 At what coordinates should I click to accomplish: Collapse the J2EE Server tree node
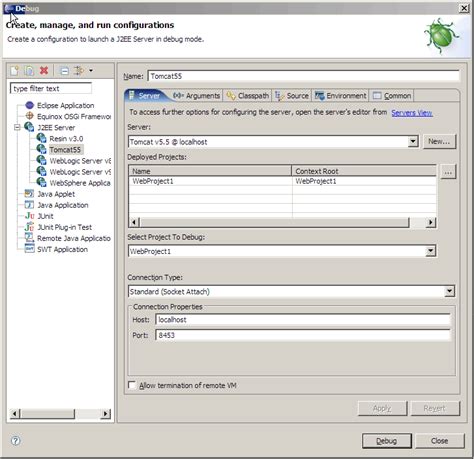(x=17, y=127)
